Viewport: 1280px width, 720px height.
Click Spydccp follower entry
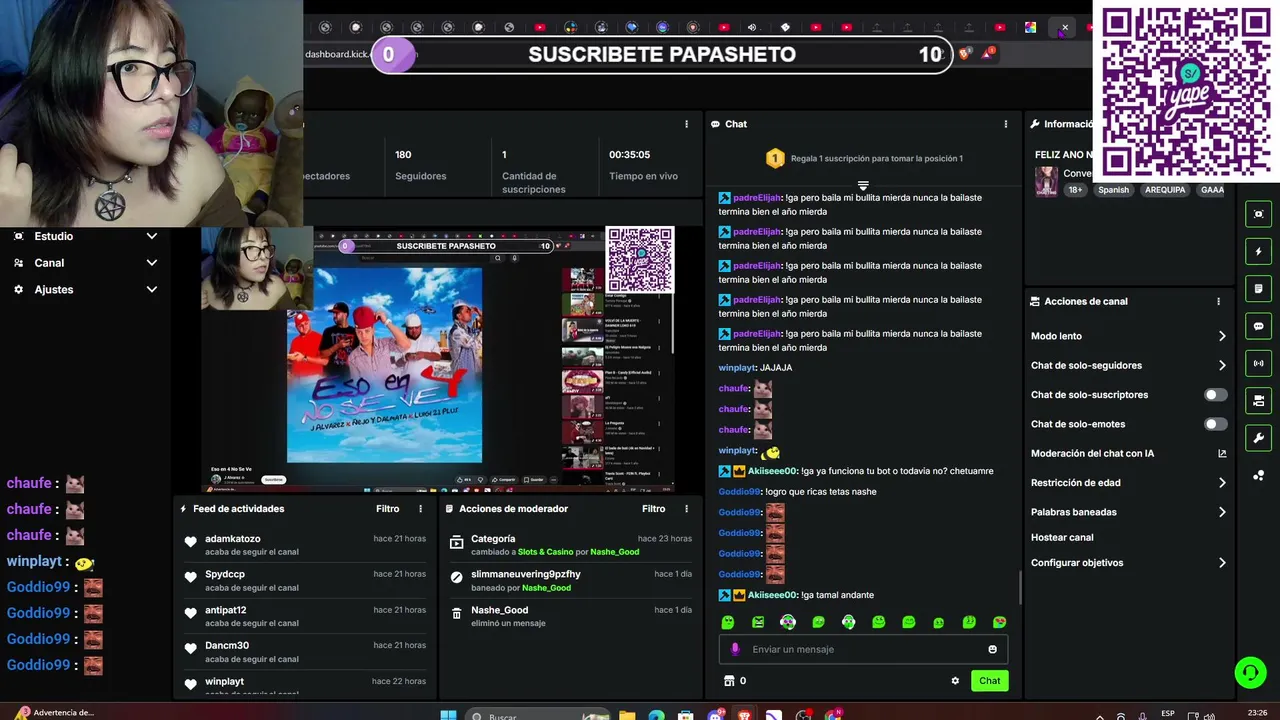(304, 581)
